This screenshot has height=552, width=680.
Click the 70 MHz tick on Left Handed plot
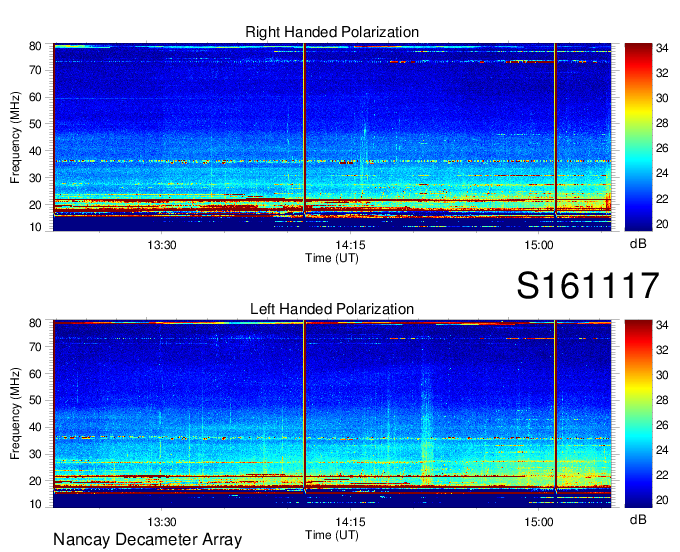[35, 347]
